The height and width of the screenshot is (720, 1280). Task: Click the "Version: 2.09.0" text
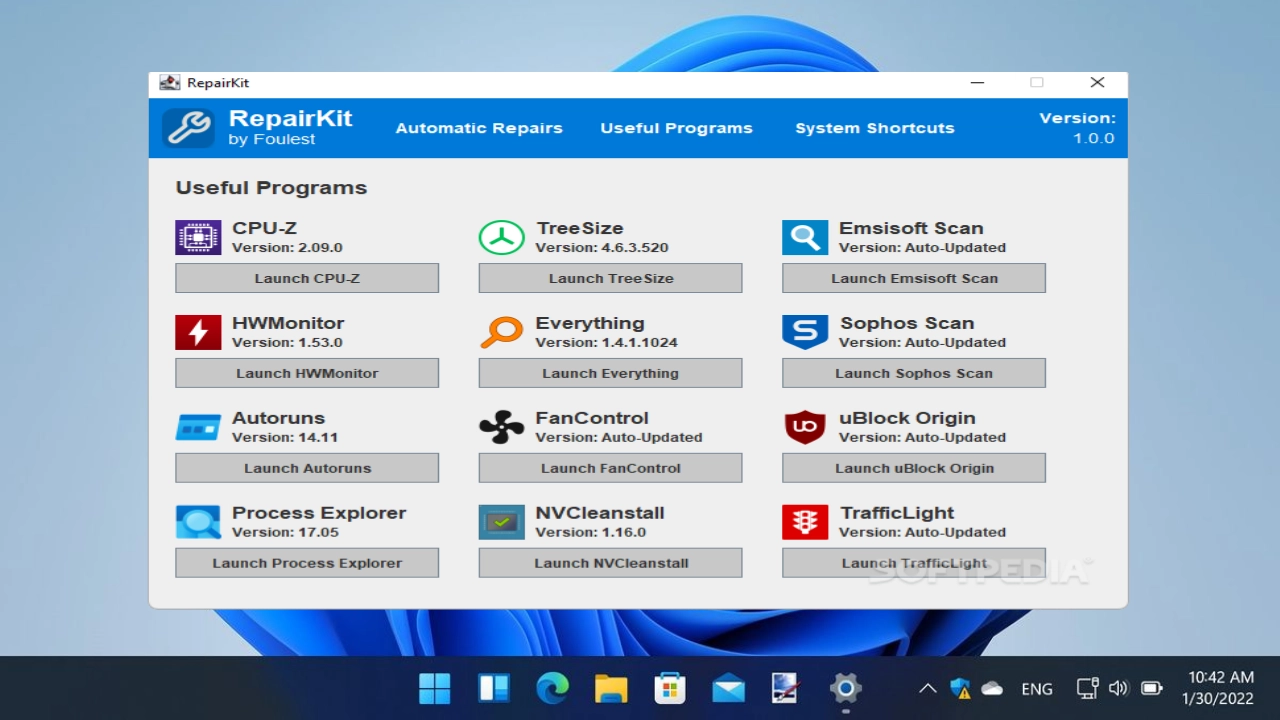287,247
